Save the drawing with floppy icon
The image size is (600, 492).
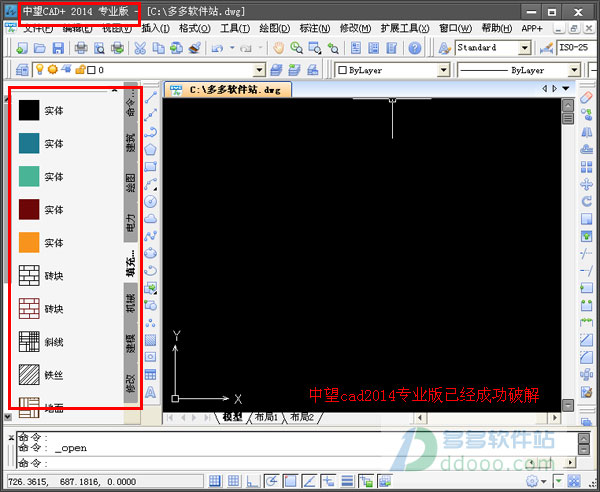click(58, 48)
